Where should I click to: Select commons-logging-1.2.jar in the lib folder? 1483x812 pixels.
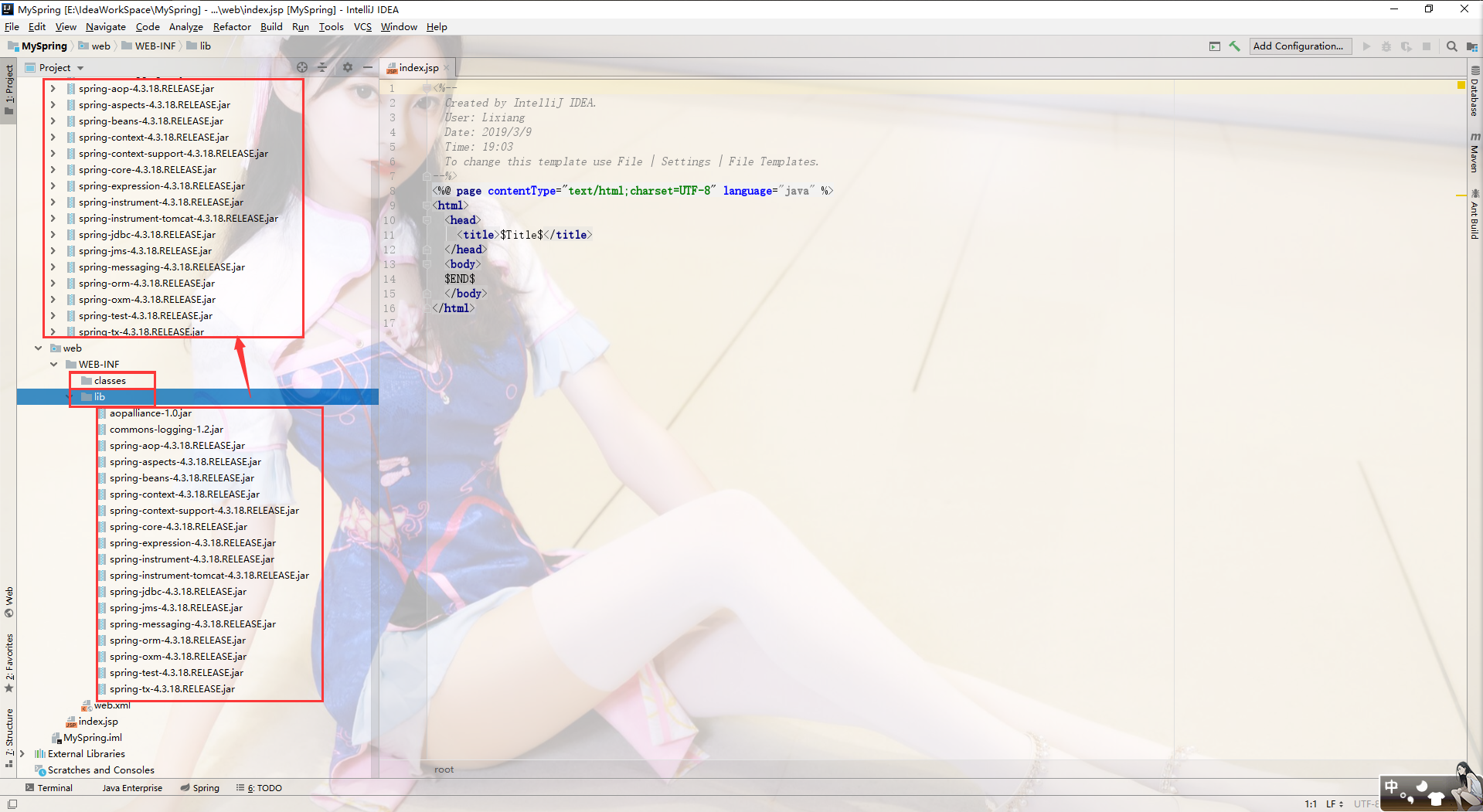point(166,430)
